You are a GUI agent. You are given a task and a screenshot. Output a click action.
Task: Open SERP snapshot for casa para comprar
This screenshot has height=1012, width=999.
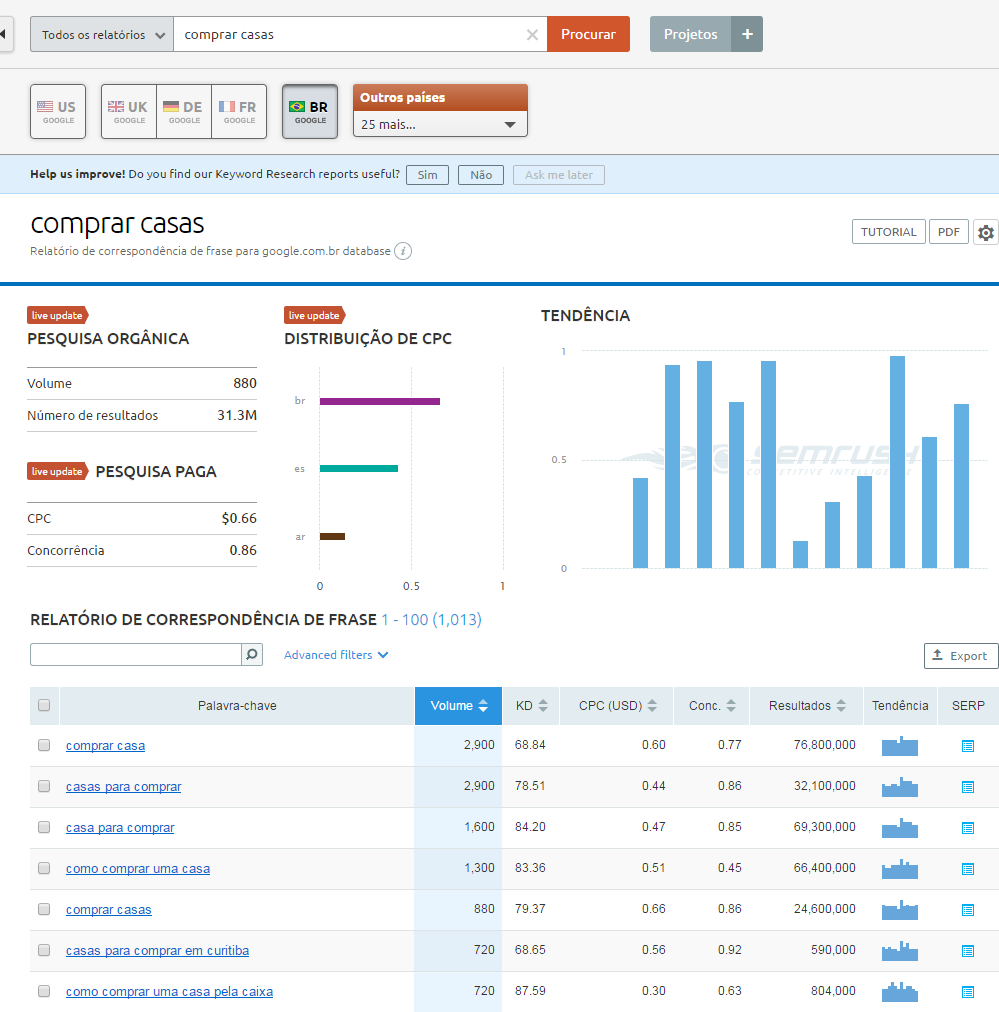[x=967, y=828]
